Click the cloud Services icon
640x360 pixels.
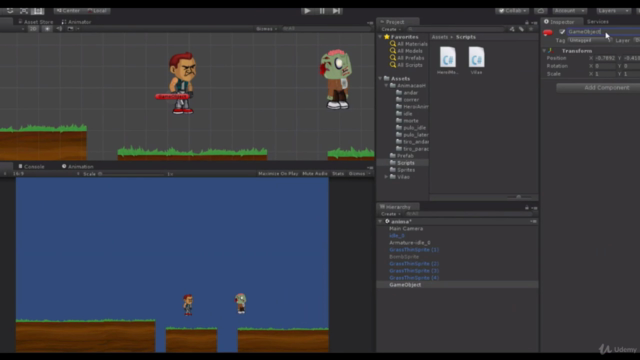pyautogui.click(x=541, y=11)
